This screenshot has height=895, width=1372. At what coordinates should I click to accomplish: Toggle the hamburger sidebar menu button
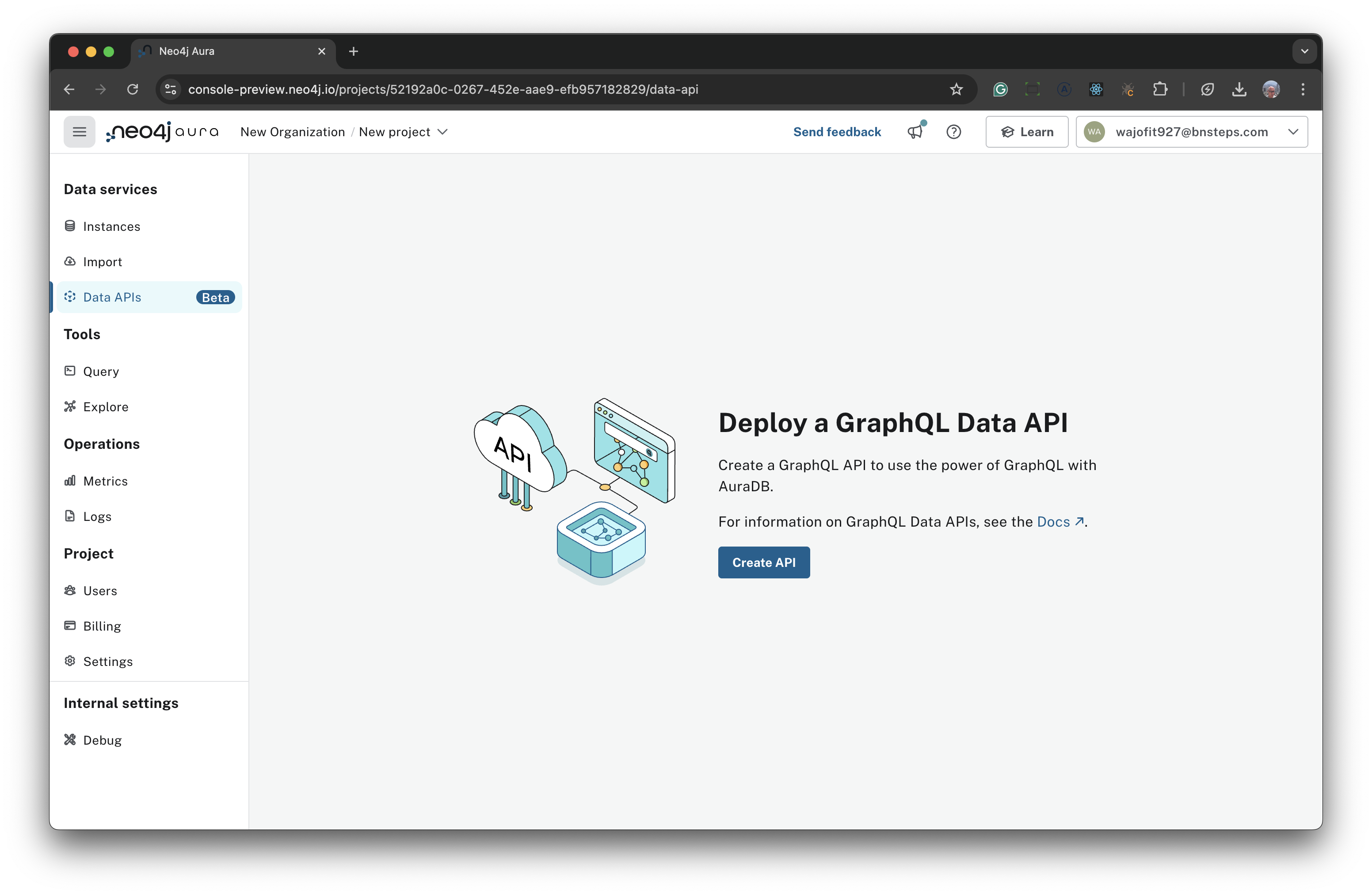(80, 132)
